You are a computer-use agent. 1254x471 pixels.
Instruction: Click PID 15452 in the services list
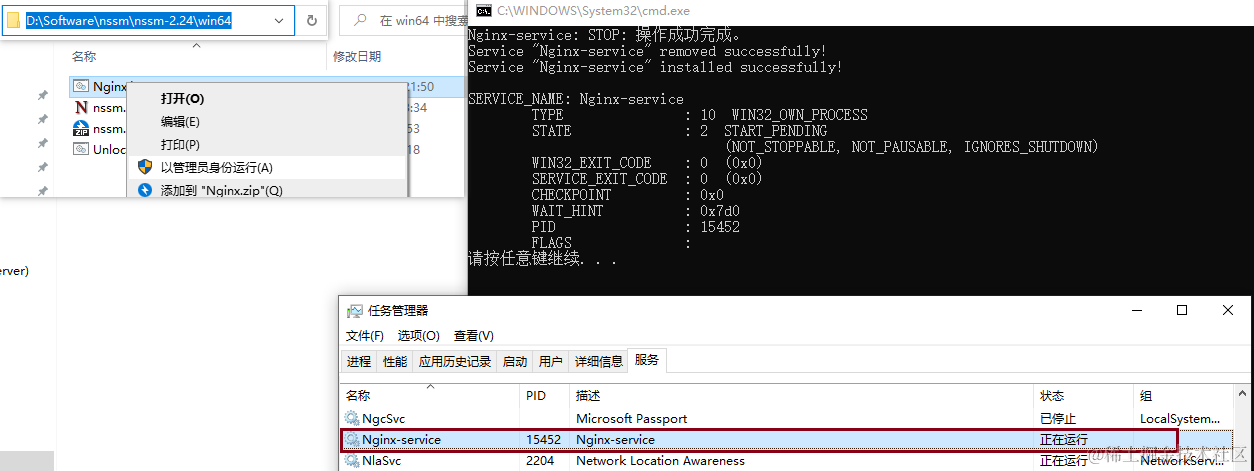[x=545, y=440]
